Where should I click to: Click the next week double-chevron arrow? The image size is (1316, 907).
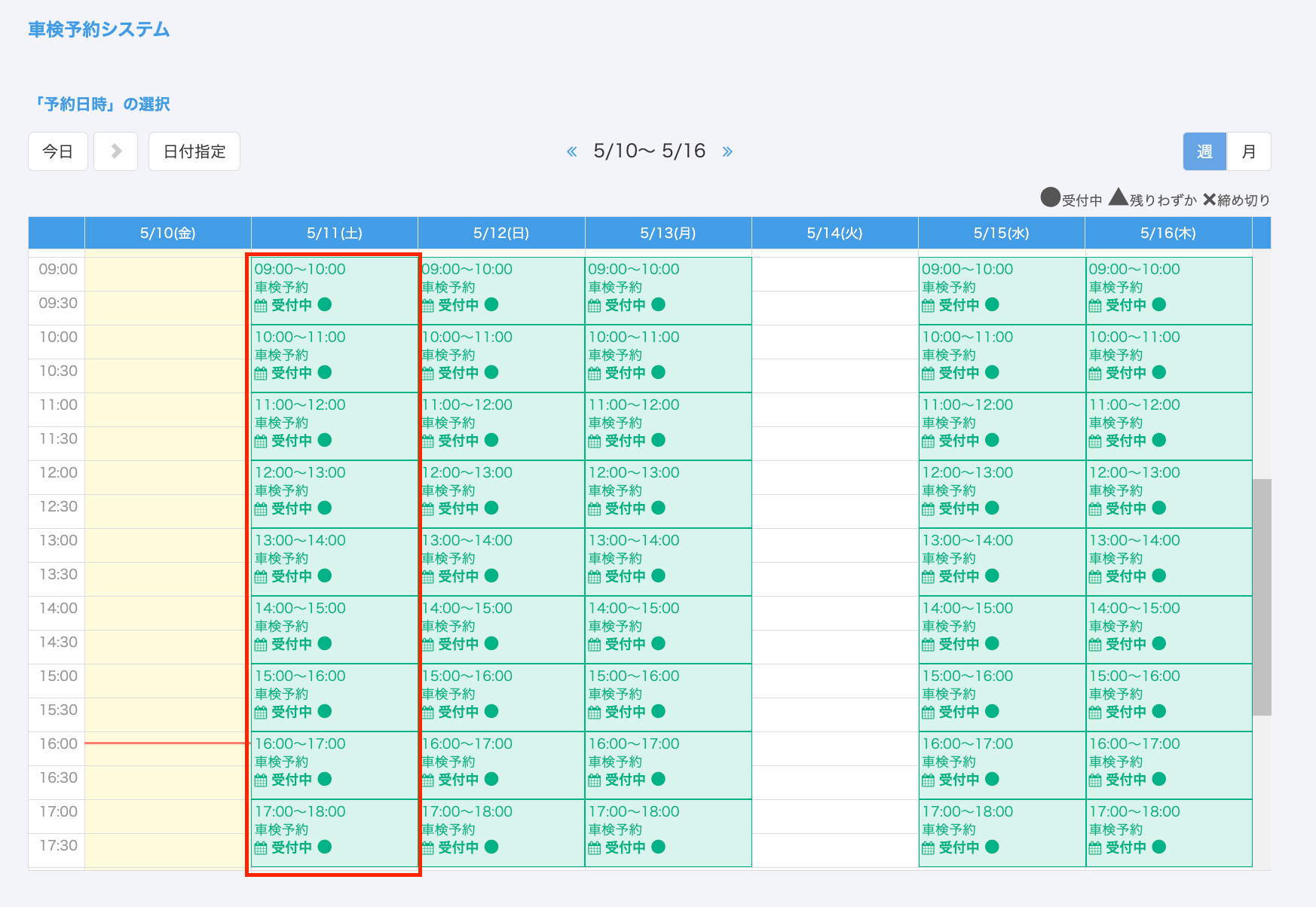727,152
